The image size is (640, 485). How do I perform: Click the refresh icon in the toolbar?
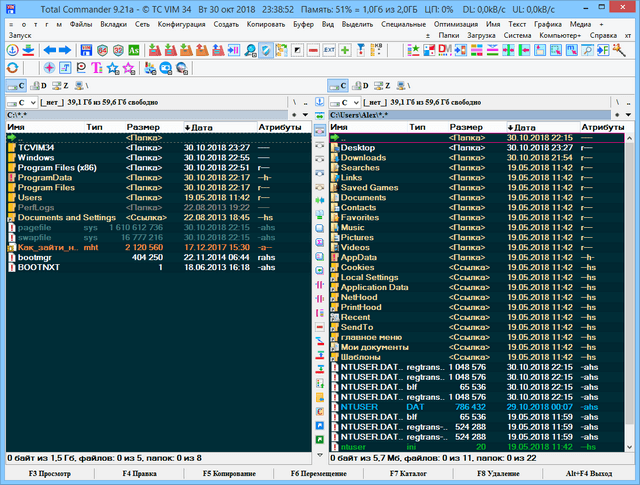coord(12,66)
